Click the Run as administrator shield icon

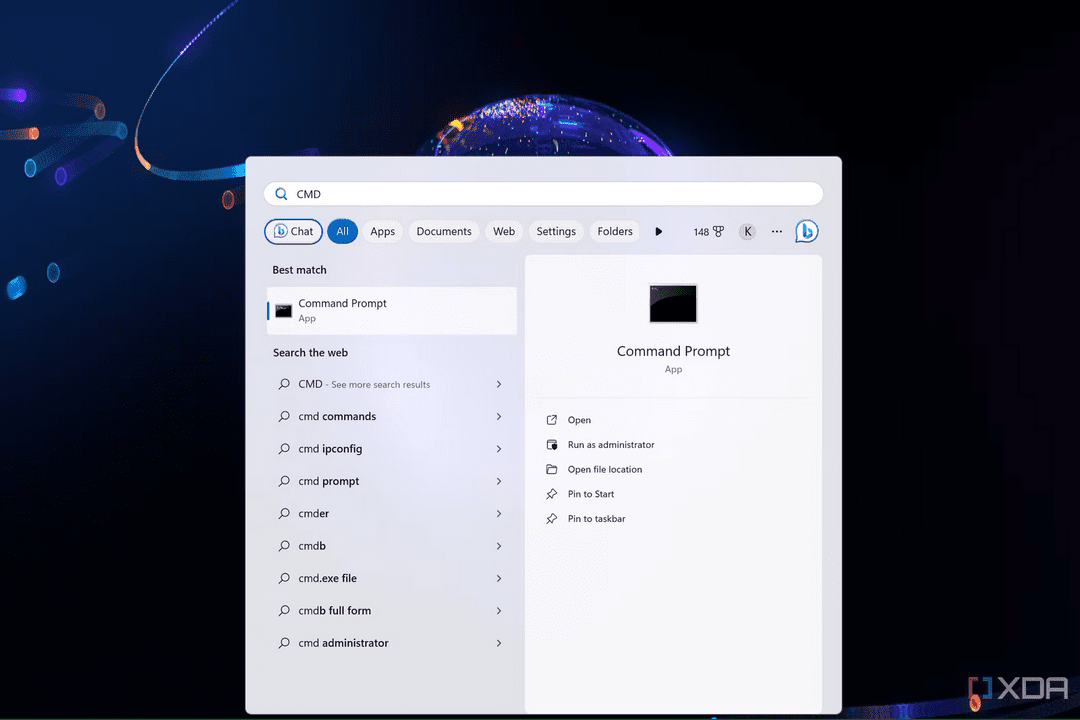(551, 445)
